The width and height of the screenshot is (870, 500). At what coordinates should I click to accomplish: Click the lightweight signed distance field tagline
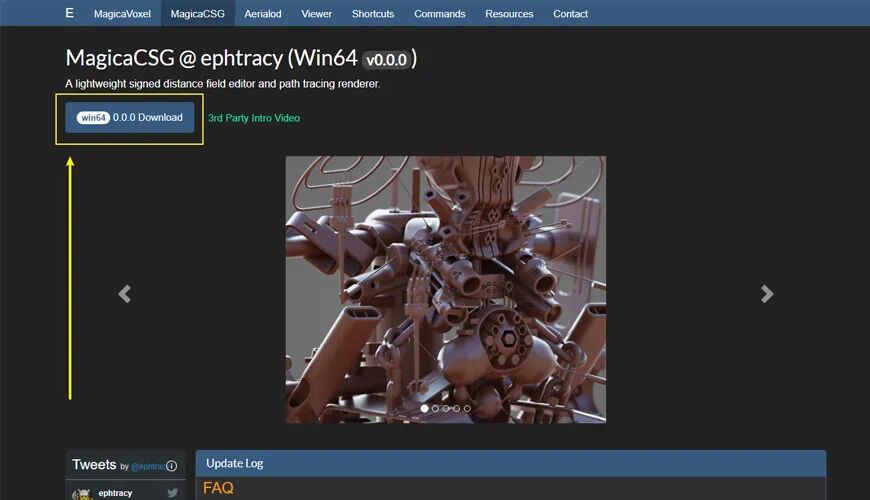click(222, 84)
